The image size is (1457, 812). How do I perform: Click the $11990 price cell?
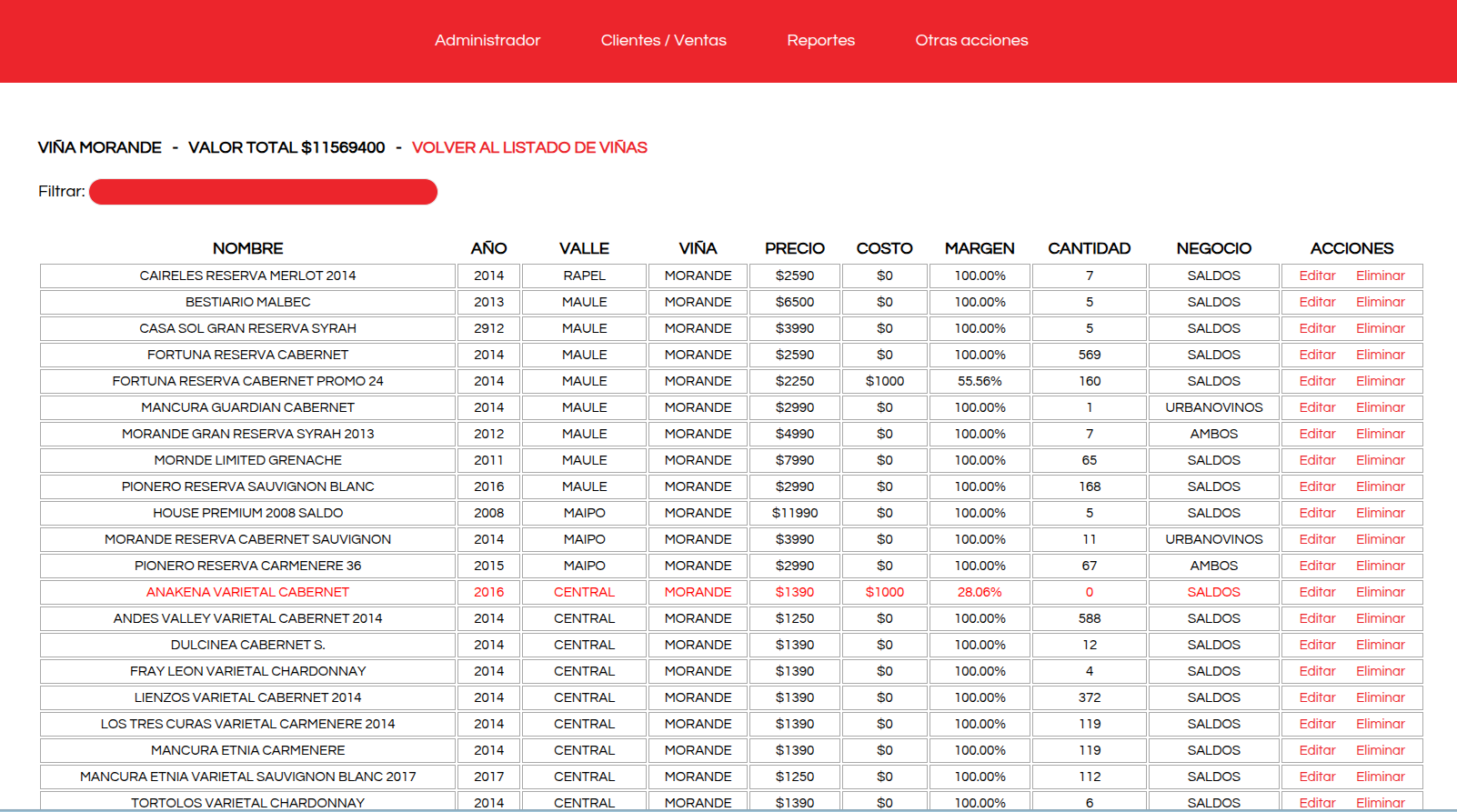click(795, 513)
